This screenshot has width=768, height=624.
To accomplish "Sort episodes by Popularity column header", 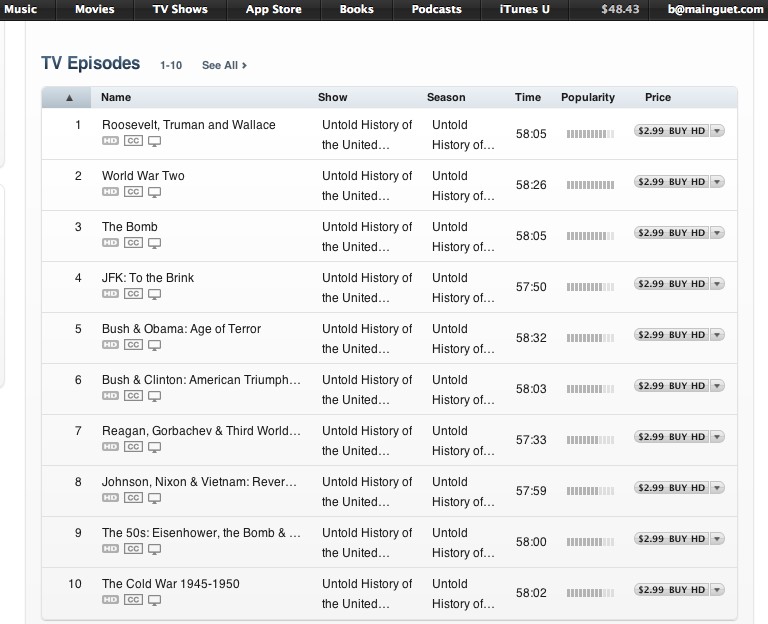I will [587, 97].
